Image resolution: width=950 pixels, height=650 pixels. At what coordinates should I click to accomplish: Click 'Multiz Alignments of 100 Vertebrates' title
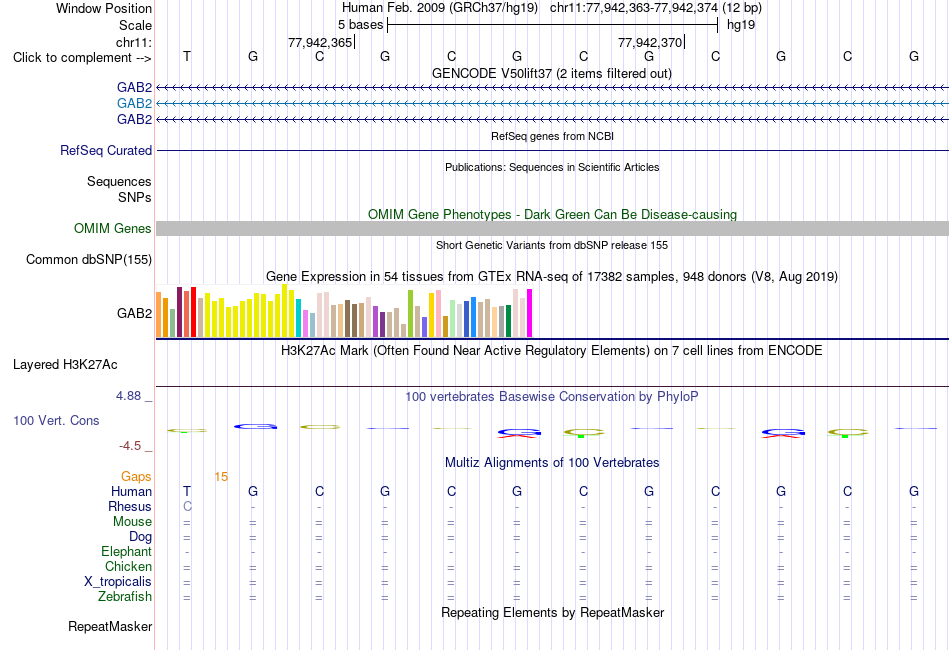click(x=552, y=463)
